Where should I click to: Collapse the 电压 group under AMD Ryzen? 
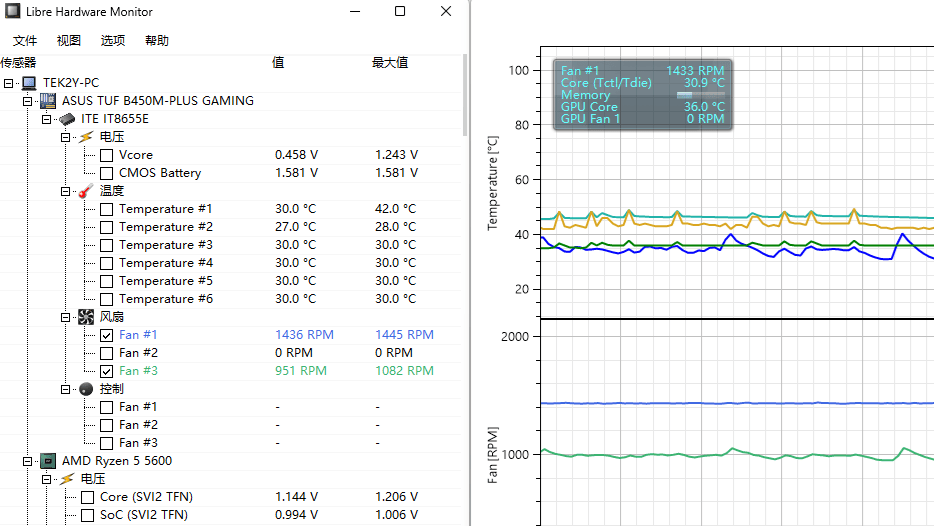click(46, 480)
